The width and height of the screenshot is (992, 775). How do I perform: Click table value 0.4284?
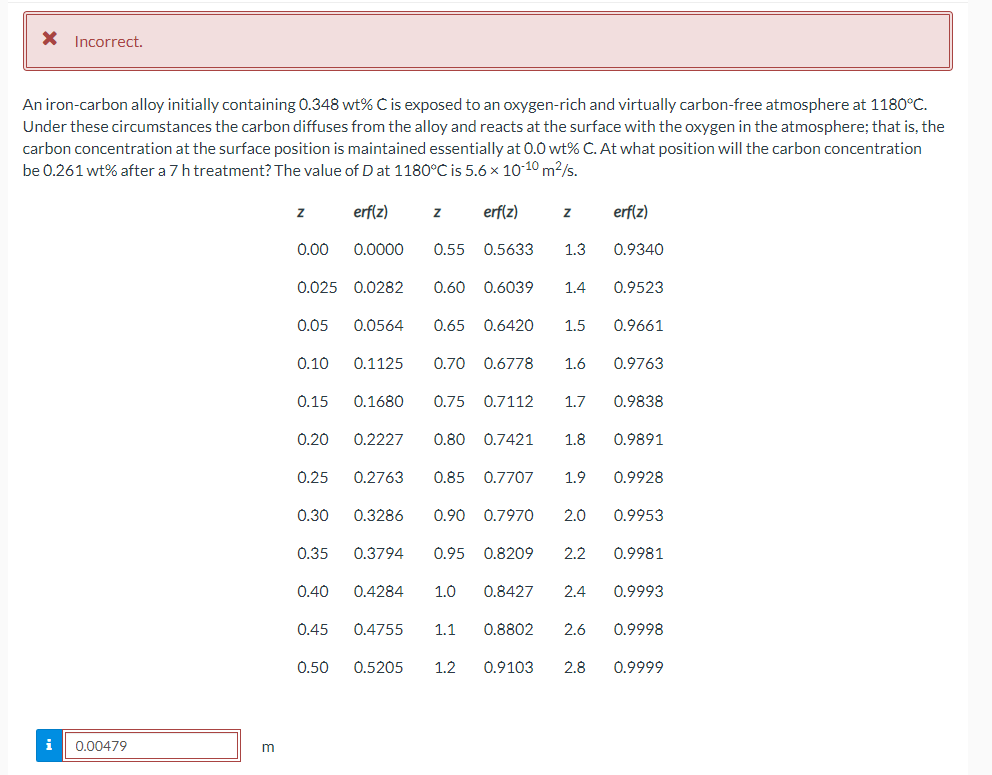(x=378, y=591)
